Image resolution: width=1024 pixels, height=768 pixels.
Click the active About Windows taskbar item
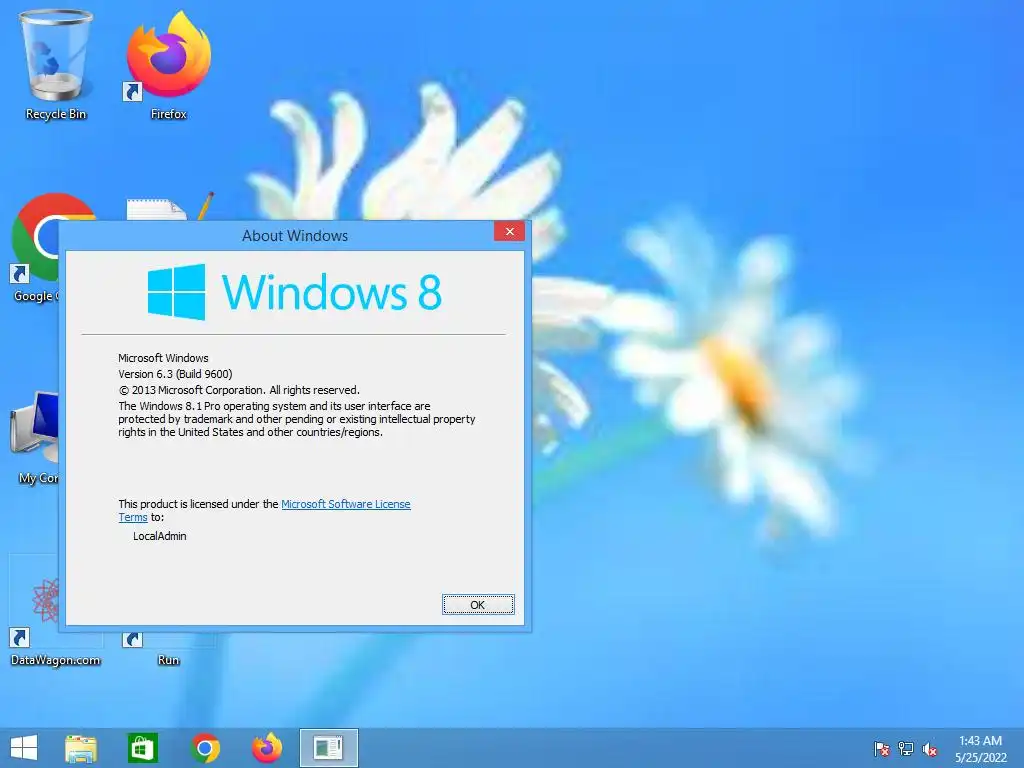(x=328, y=748)
